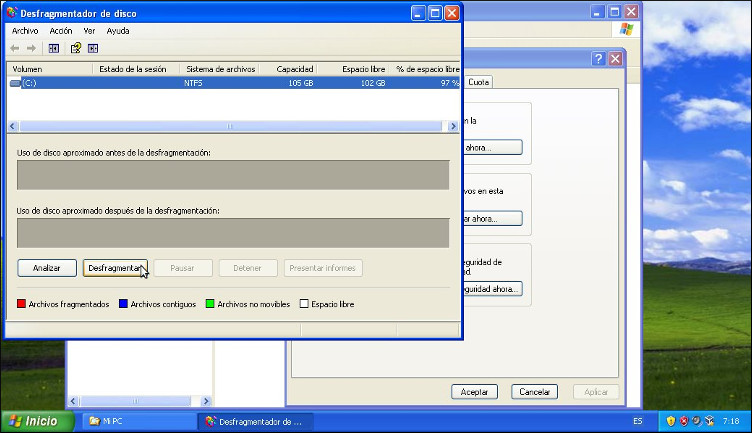Image resolution: width=752 pixels, height=433 pixels.
Task: Open the Archivo menu
Action: 25,31
